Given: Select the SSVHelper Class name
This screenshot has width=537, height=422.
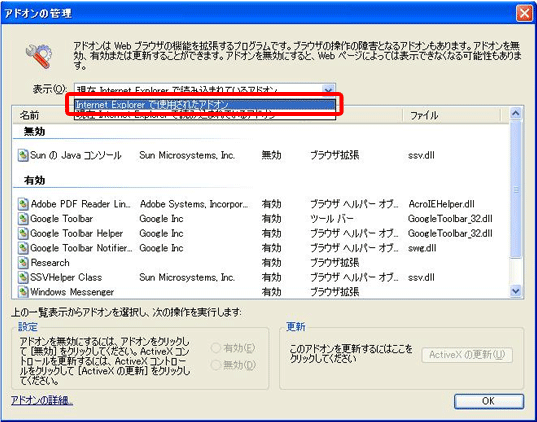Looking at the screenshot, I should coord(66,277).
